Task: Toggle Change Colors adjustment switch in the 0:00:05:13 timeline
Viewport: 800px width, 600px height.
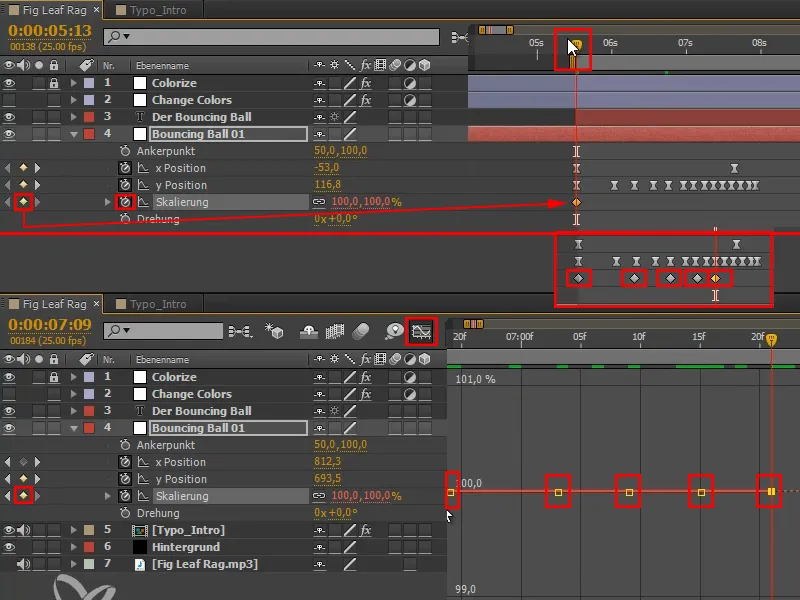Action: 410,100
